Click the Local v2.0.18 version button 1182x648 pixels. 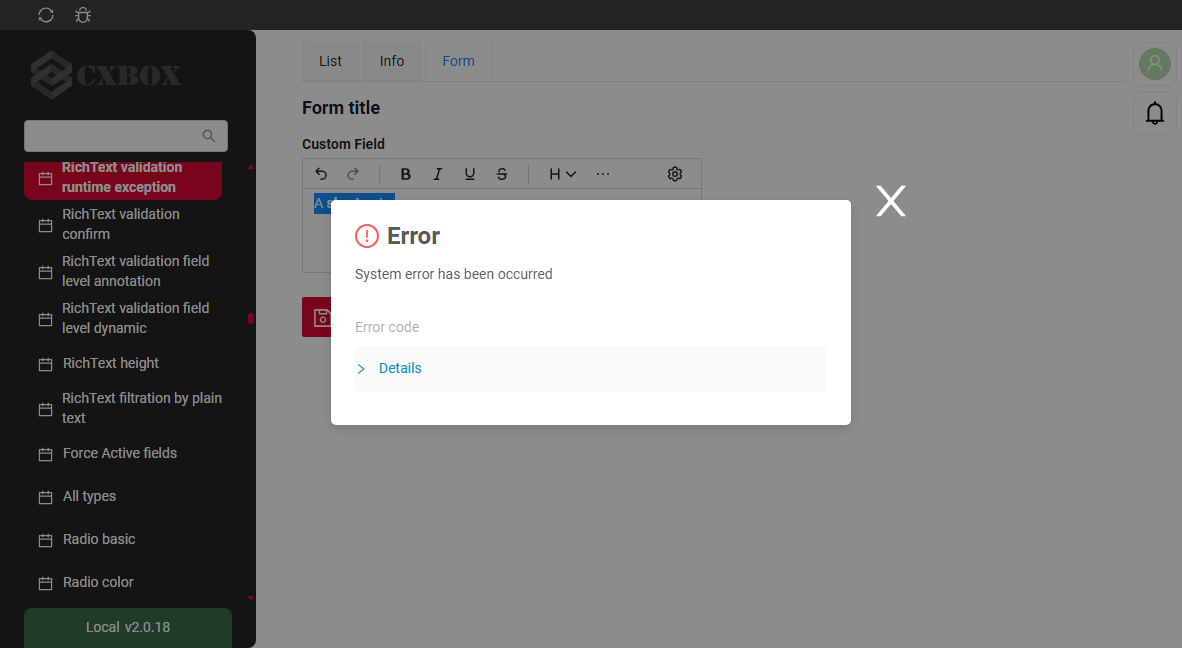tap(128, 627)
